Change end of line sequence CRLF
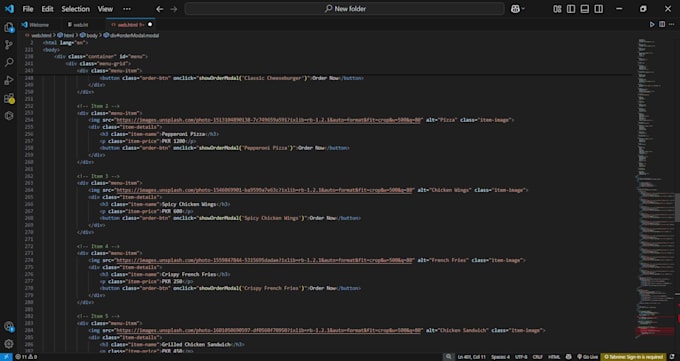The image size is (680, 361). (x=538, y=357)
